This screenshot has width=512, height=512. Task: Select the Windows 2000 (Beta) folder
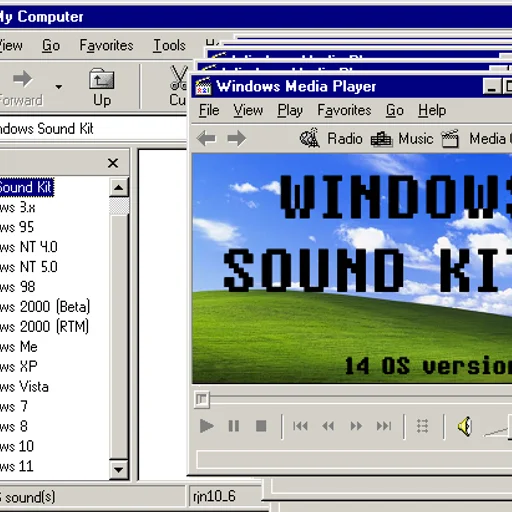45,307
